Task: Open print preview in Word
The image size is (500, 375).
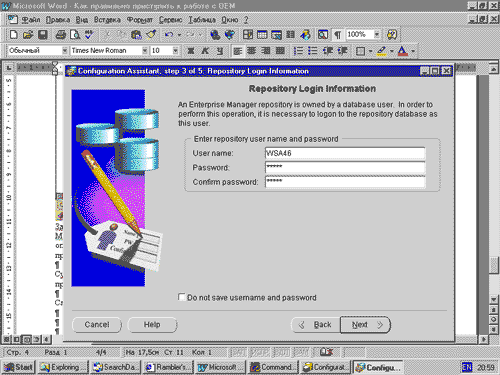Action: pos(75,35)
